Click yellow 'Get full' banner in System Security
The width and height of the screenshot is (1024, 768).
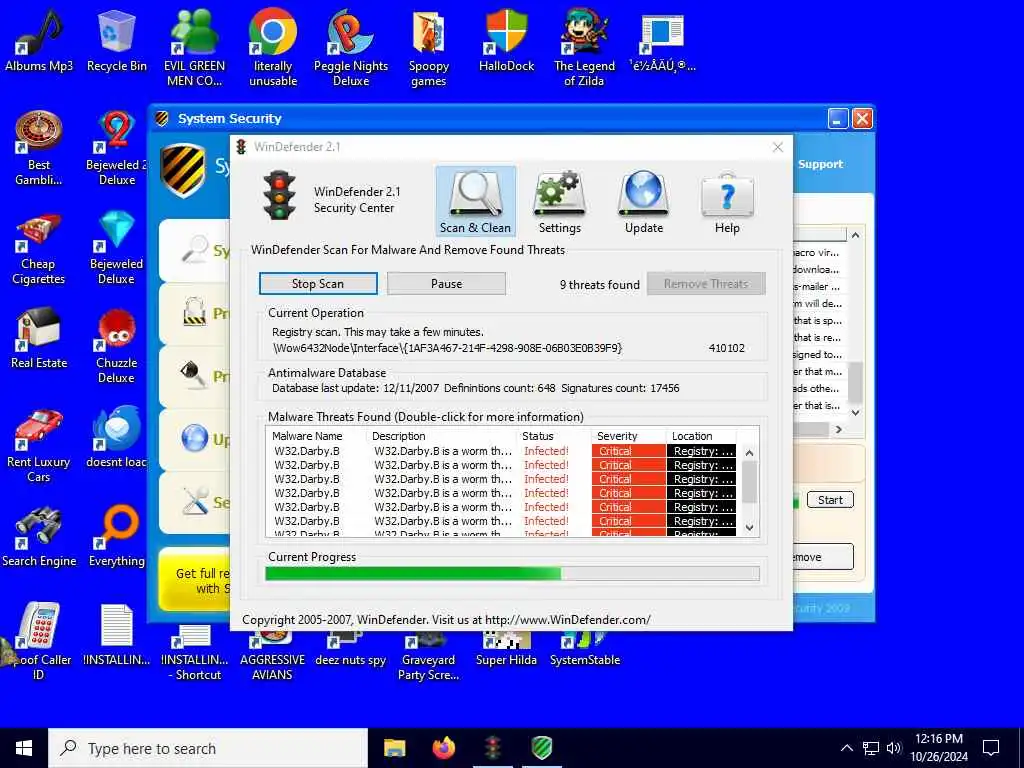(195, 580)
